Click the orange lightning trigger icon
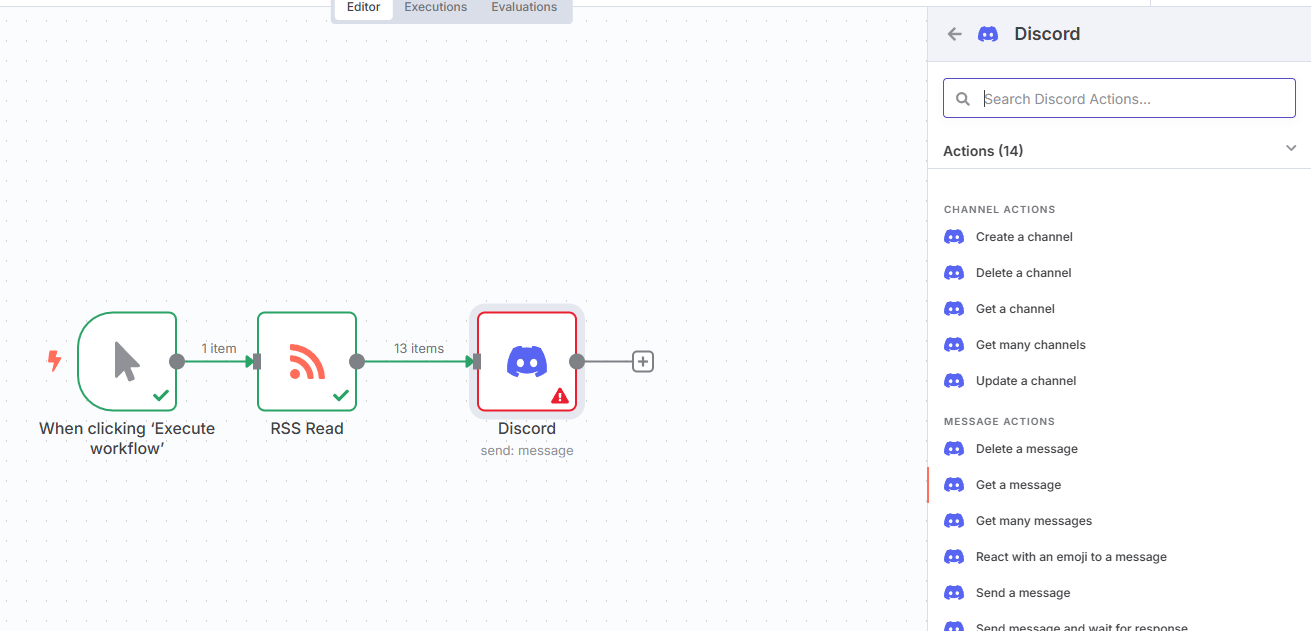 pyautogui.click(x=54, y=360)
